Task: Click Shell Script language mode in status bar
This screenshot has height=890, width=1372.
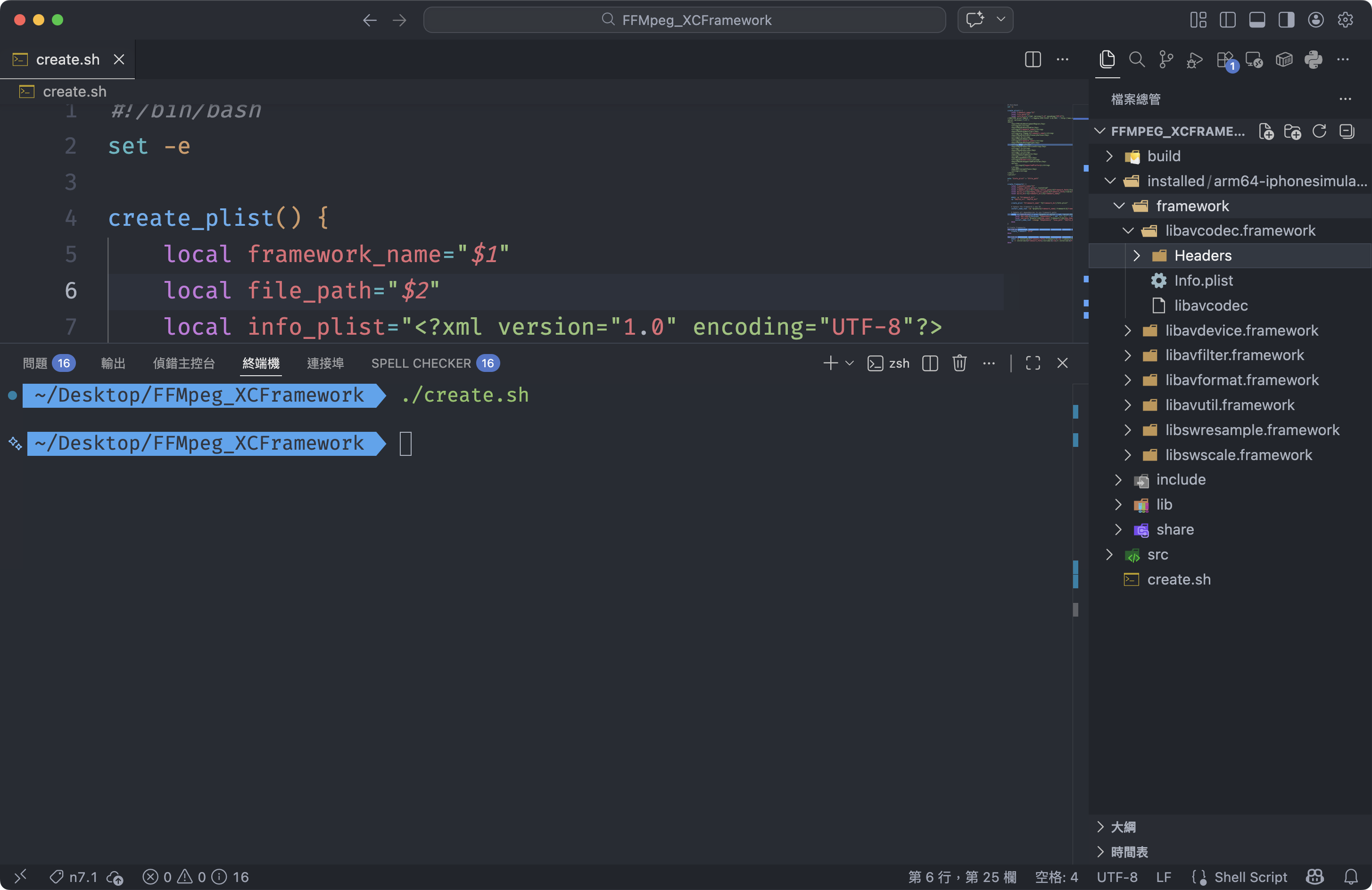Action: [x=1250, y=877]
